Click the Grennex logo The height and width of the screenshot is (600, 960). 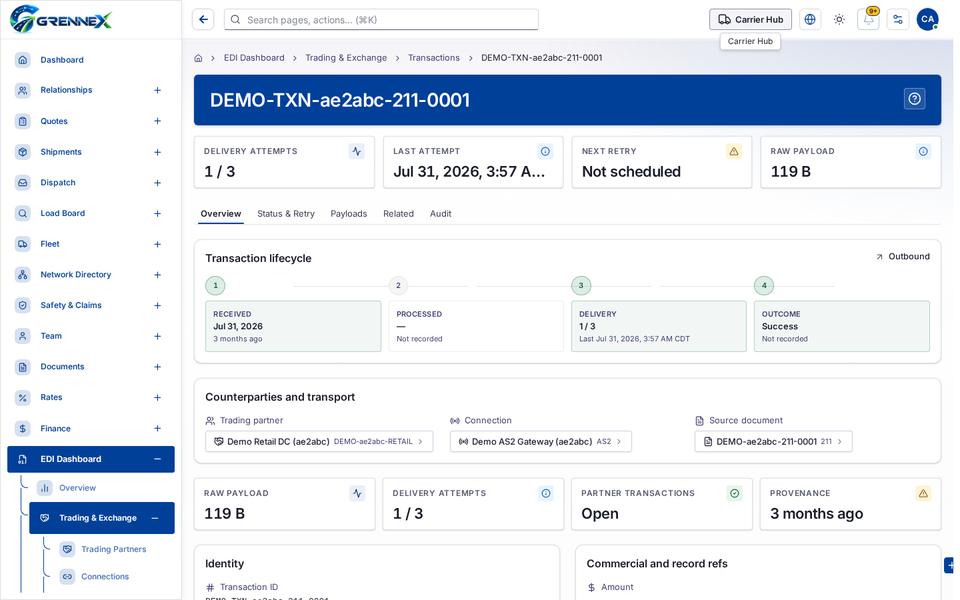click(x=61, y=19)
